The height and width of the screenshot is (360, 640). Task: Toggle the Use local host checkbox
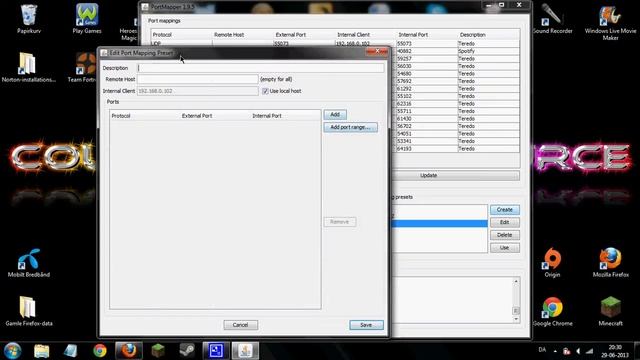pos(265,91)
